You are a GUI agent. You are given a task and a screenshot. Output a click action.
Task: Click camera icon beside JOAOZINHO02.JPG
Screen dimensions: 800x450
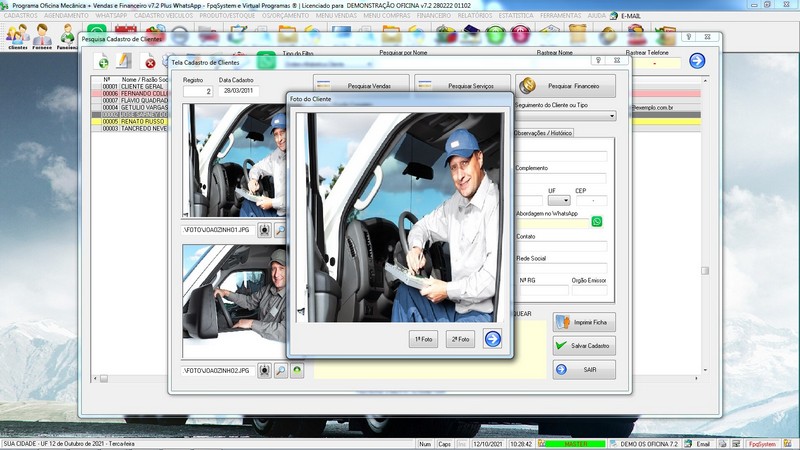264,370
